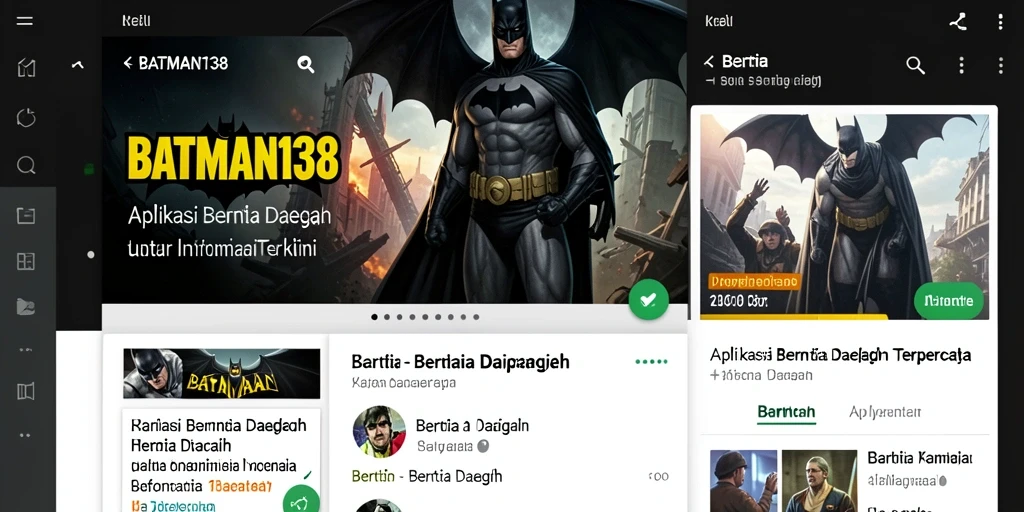1024x512 pixels.
Task: Open the soldier thumbnail in the right list
Action: point(743,481)
